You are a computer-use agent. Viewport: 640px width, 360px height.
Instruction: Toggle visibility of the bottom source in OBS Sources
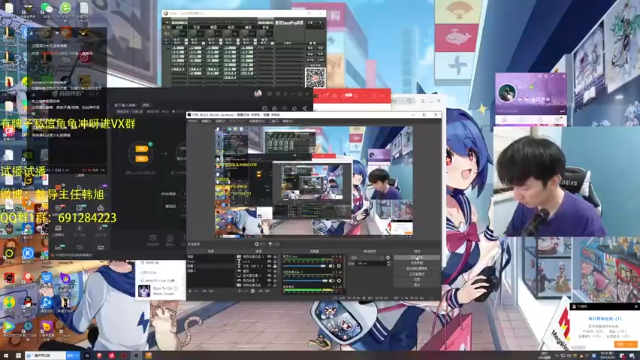click(x=269, y=285)
